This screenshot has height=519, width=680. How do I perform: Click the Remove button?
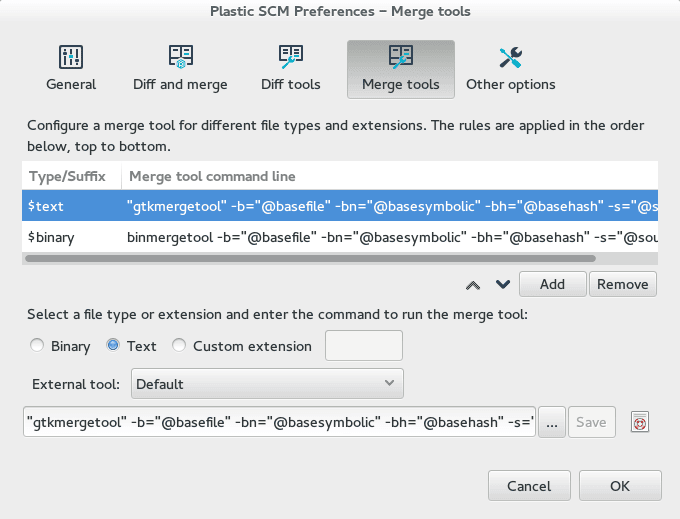pos(623,284)
